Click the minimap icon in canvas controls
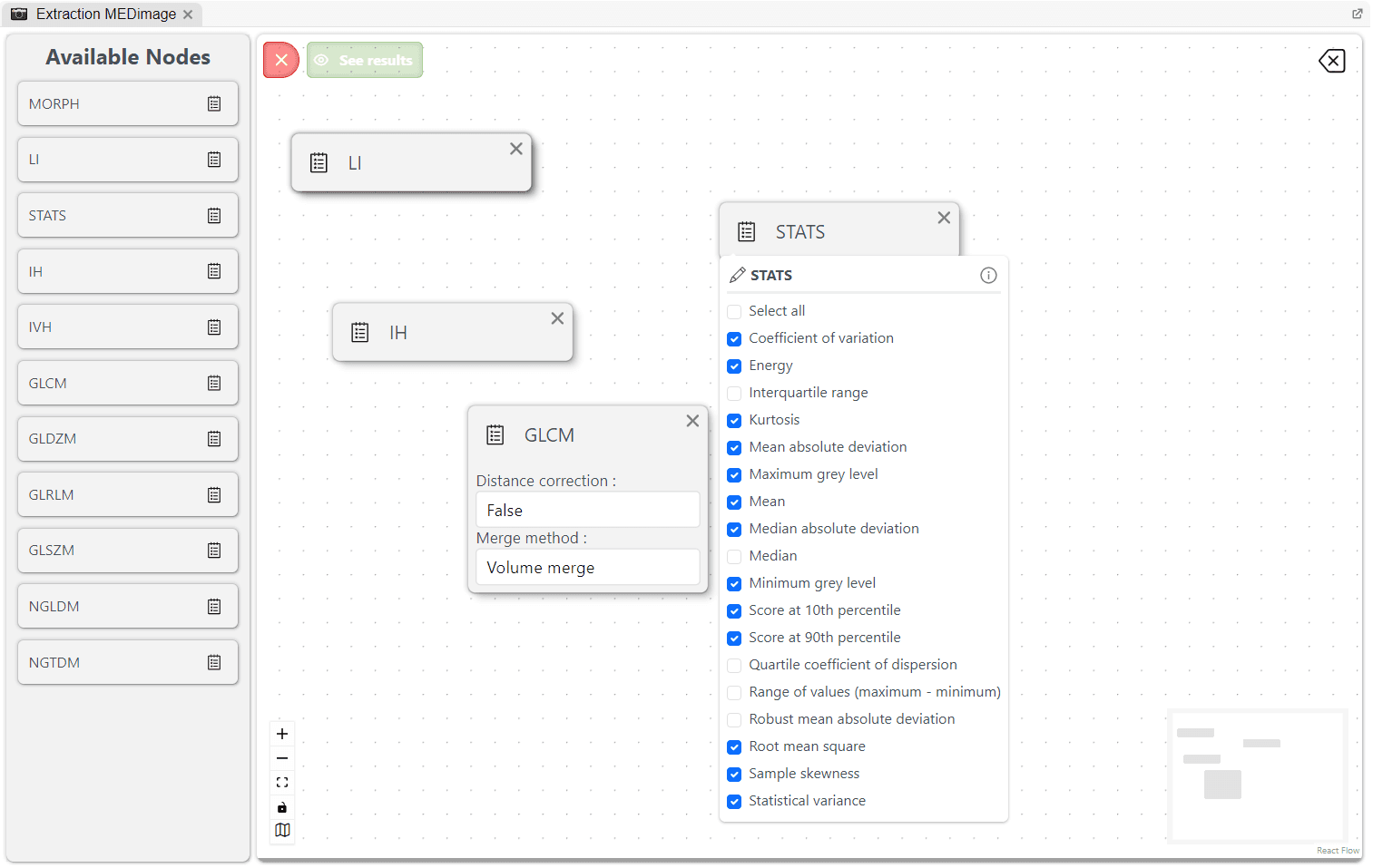 [281, 830]
